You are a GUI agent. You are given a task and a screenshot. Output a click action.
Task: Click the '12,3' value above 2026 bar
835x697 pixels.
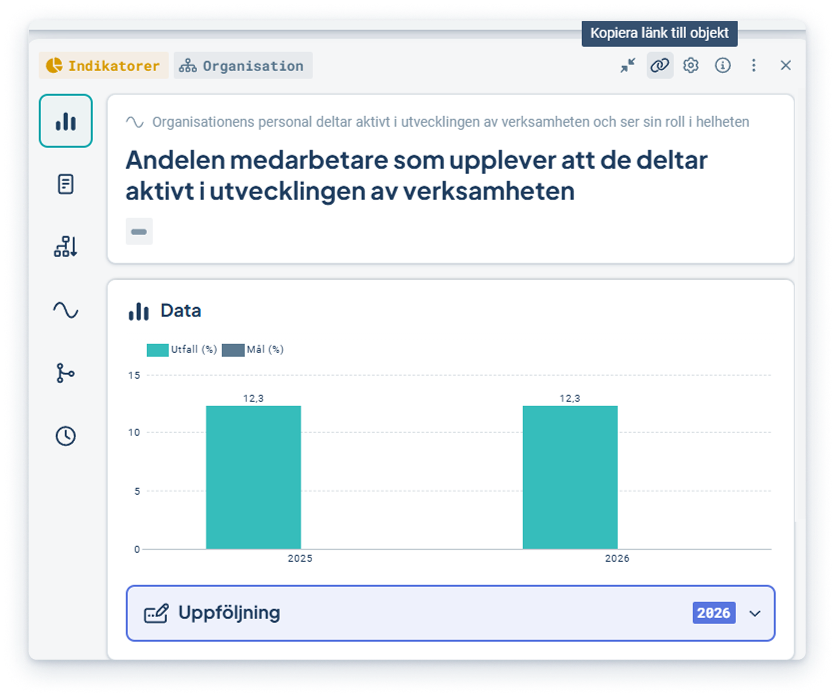[x=570, y=398]
